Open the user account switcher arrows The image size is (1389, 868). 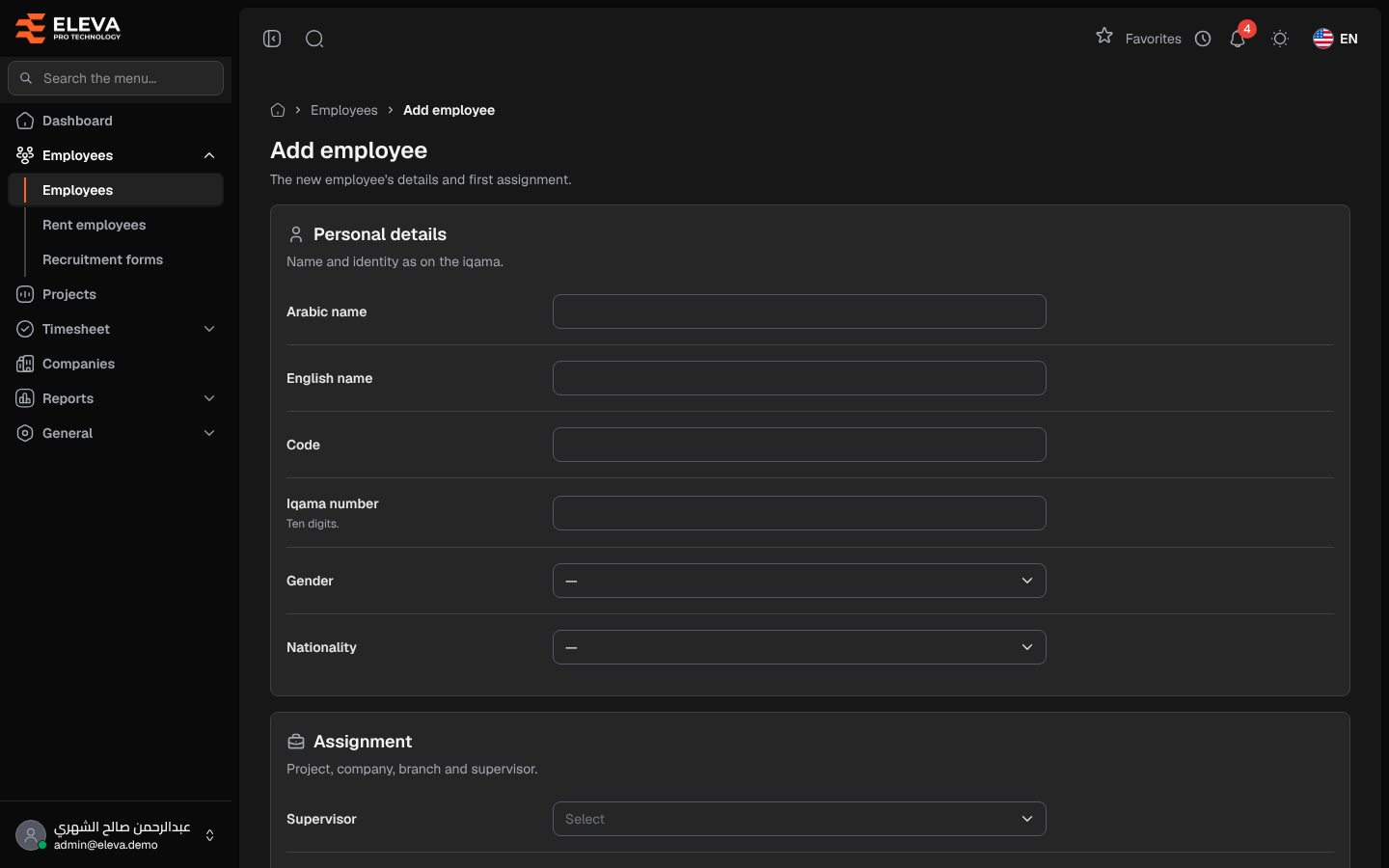(209, 835)
